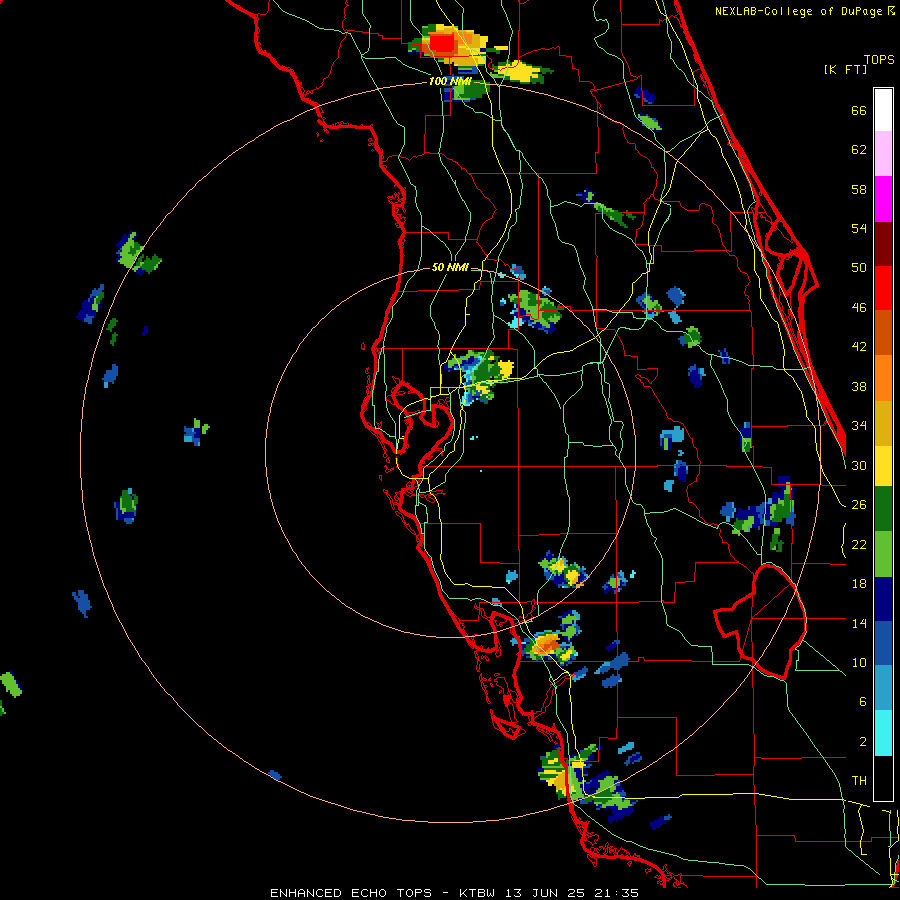This screenshot has height=900, width=900.
Task: Pick the navy blue legend swatch
Action: [883, 599]
